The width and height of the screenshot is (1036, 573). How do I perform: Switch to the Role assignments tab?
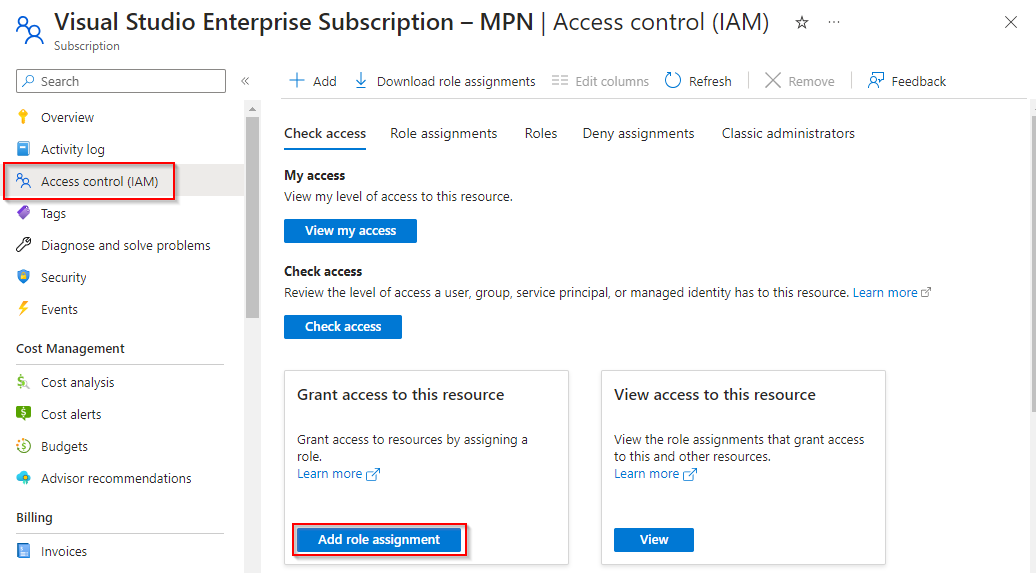[x=443, y=134]
